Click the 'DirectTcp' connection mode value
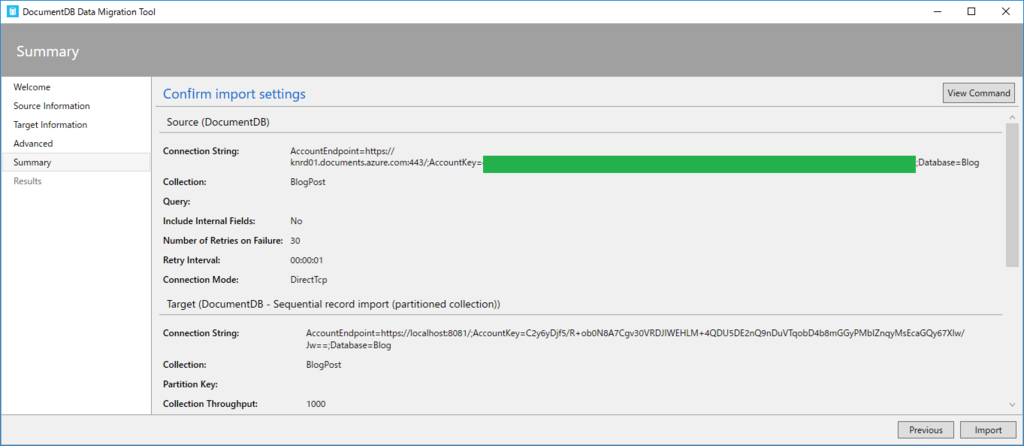The image size is (1024, 446). (x=308, y=279)
